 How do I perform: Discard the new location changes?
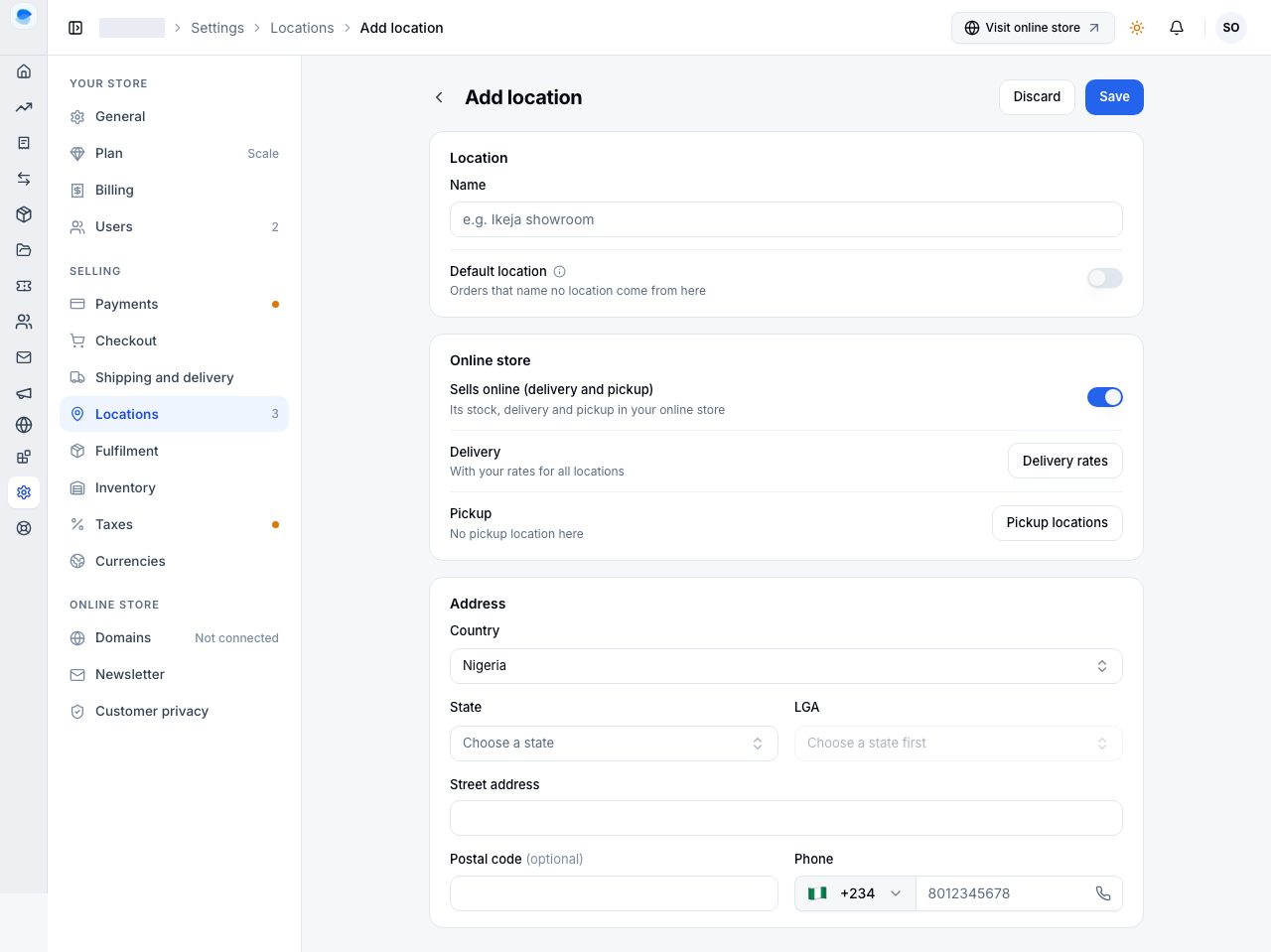click(x=1037, y=97)
